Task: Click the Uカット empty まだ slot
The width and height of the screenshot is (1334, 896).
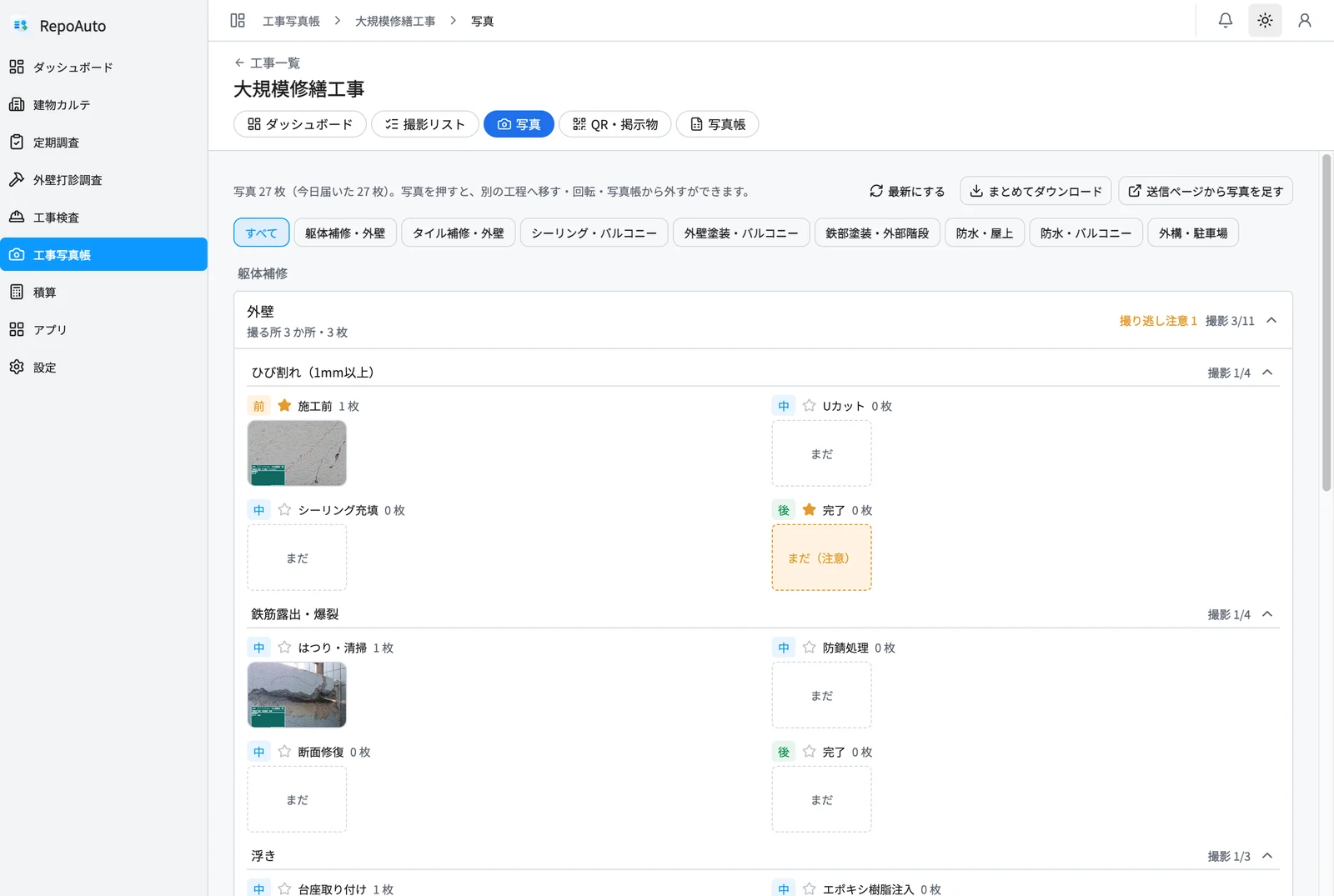Action: pos(821,453)
